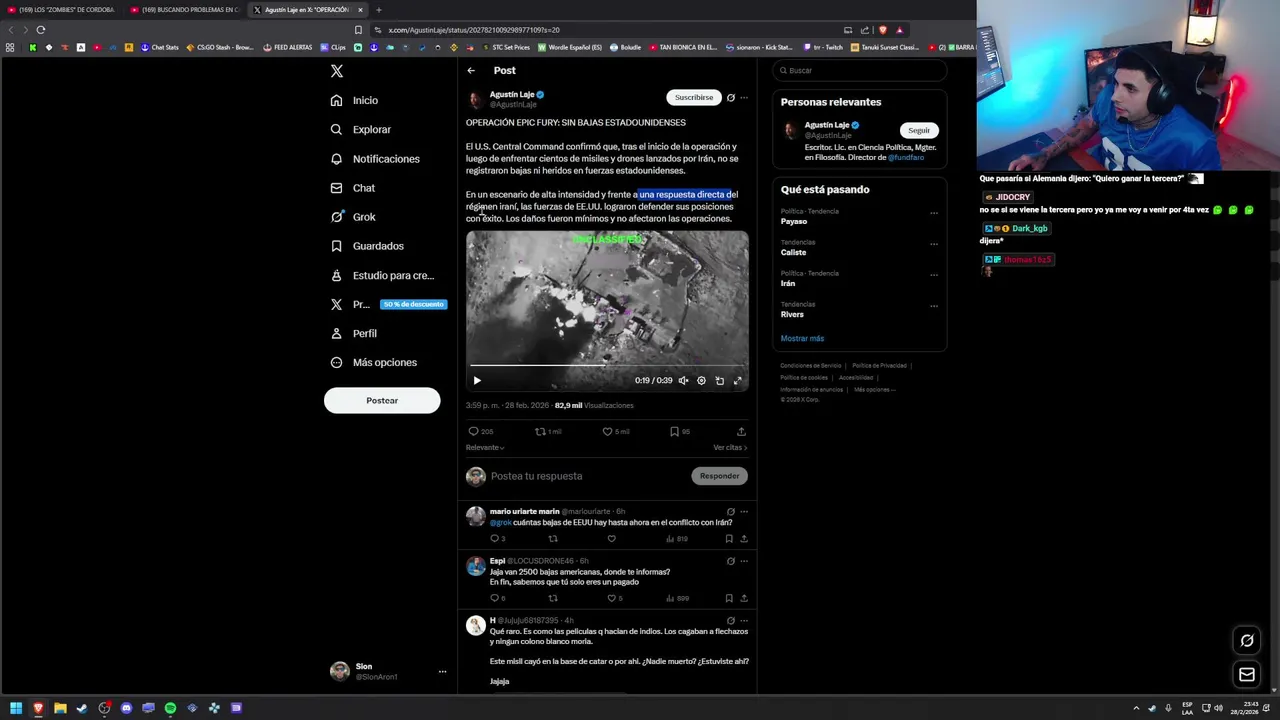Viewport: 1280px width, 720px height.
Task: Open the Relevante sort dropdown
Action: [x=485, y=447]
